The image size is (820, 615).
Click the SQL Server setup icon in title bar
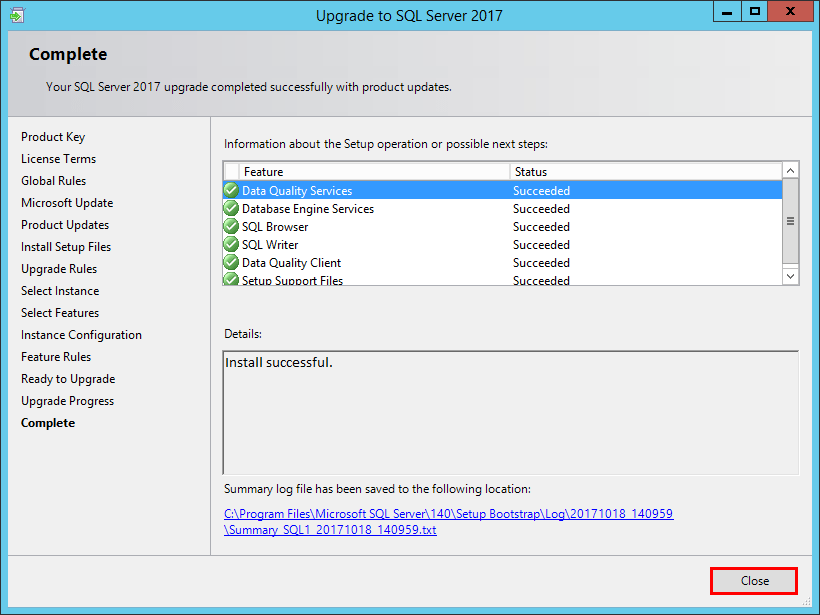[17, 15]
